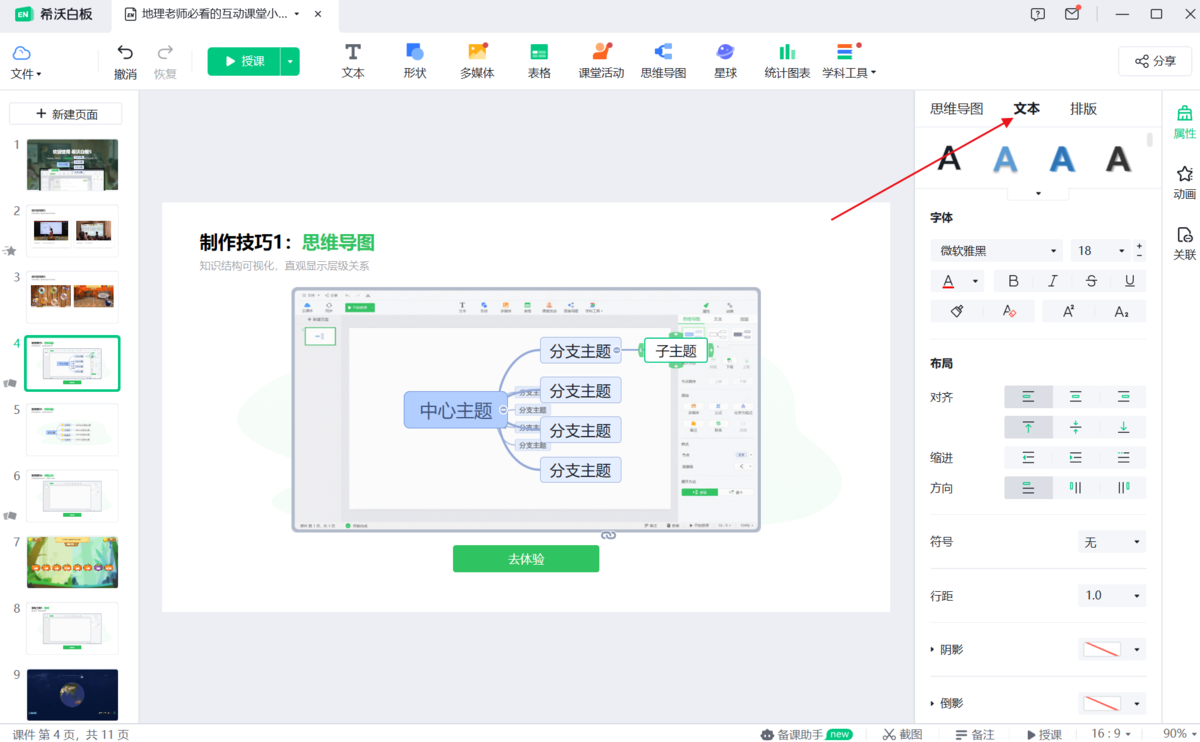Set horizontal alignment to right
This screenshot has height=742, width=1200.
[1123, 397]
